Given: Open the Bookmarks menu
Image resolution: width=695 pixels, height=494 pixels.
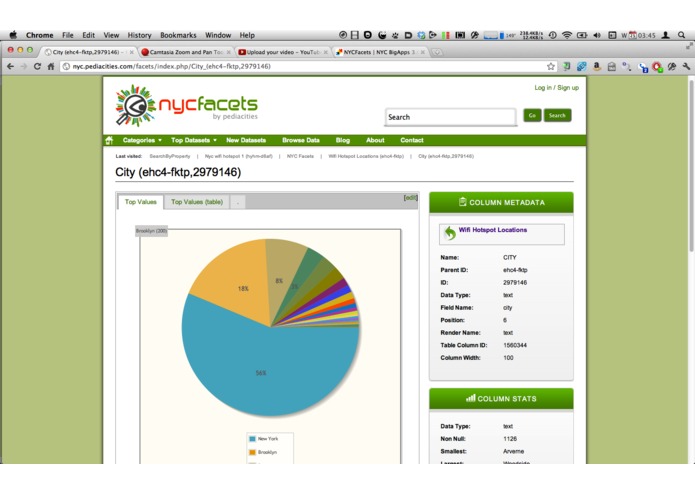Looking at the screenshot, I should [178, 35].
